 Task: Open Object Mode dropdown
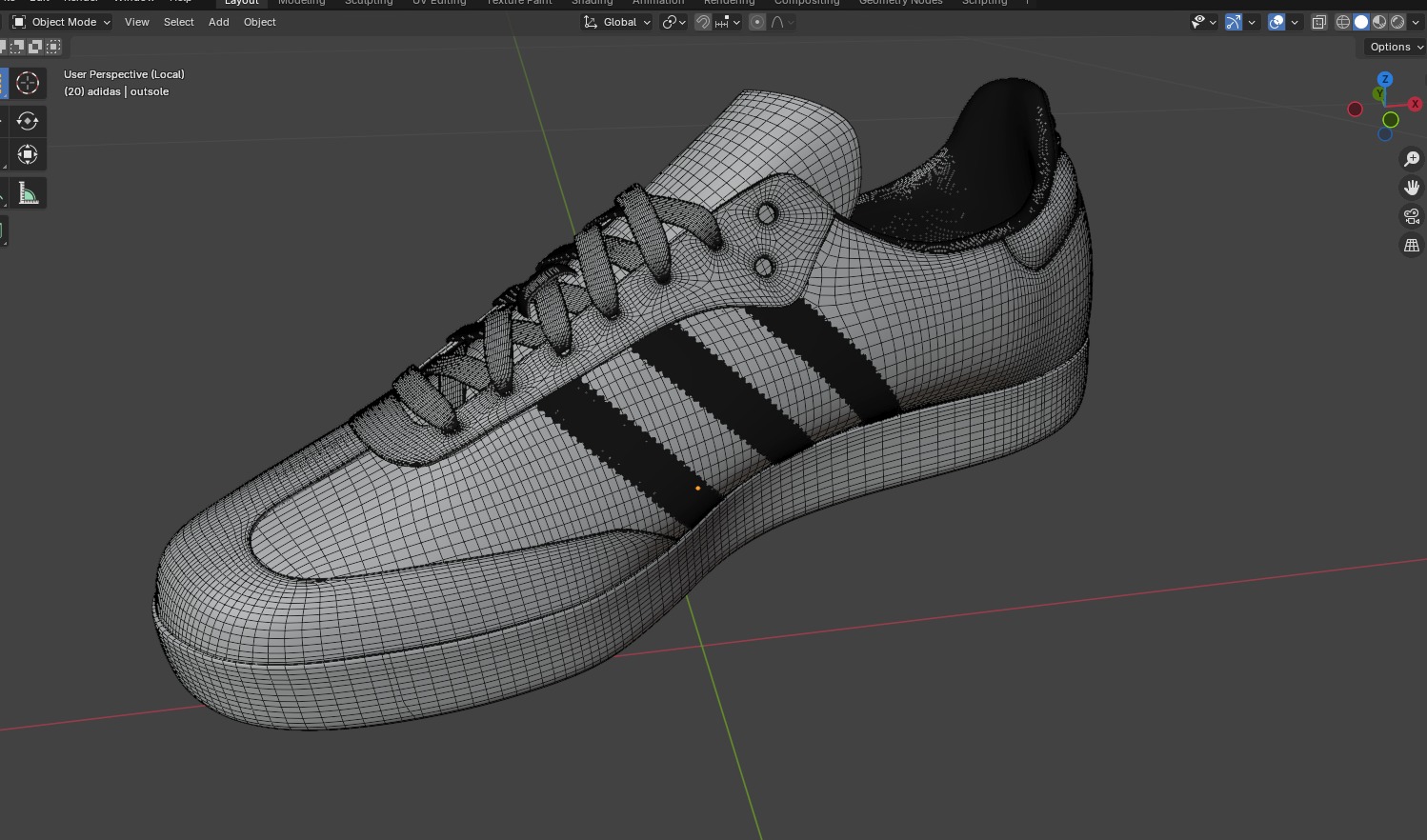pos(61,22)
